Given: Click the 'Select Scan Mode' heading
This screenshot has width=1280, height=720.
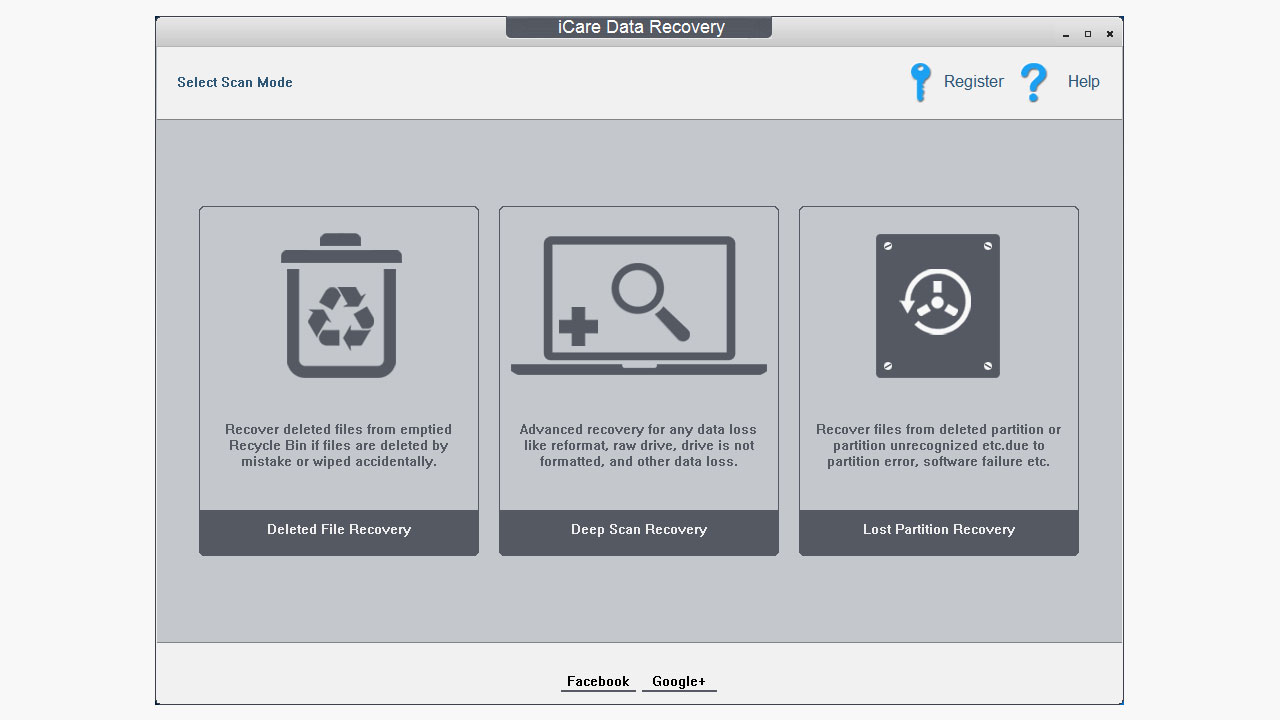Looking at the screenshot, I should click(235, 82).
